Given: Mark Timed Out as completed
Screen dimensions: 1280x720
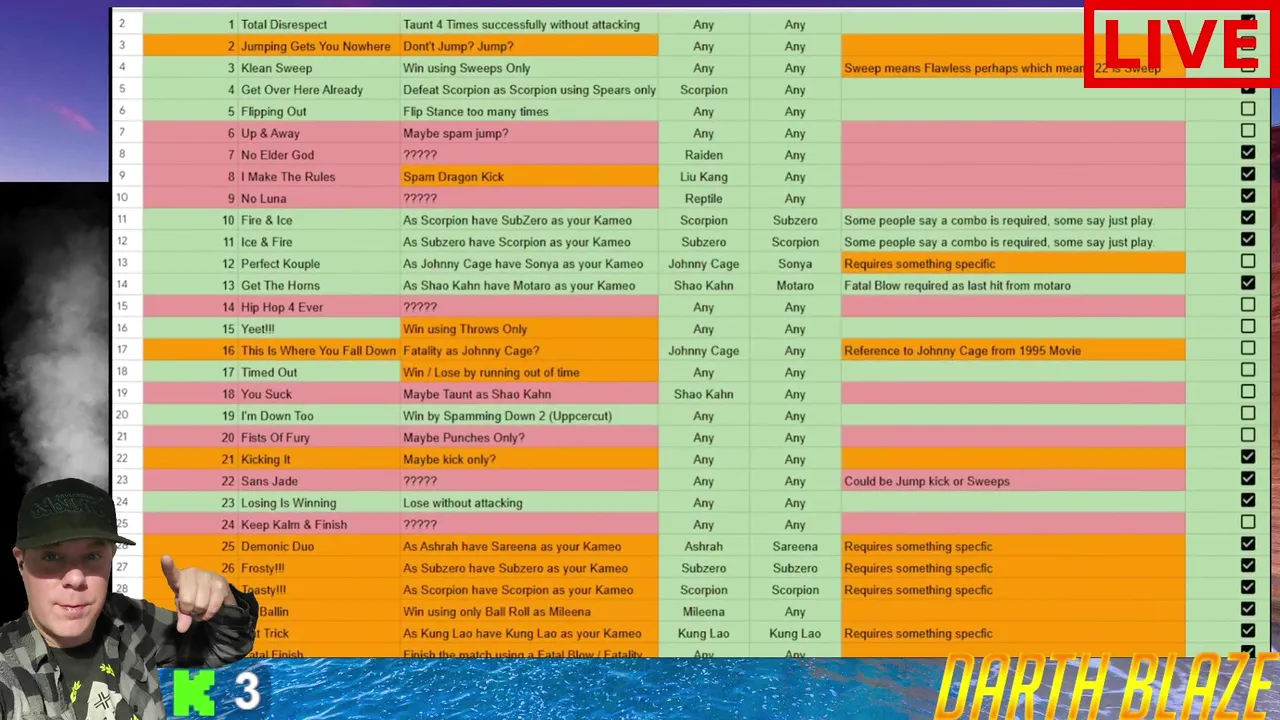Looking at the screenshot, I should (1248, 370).
